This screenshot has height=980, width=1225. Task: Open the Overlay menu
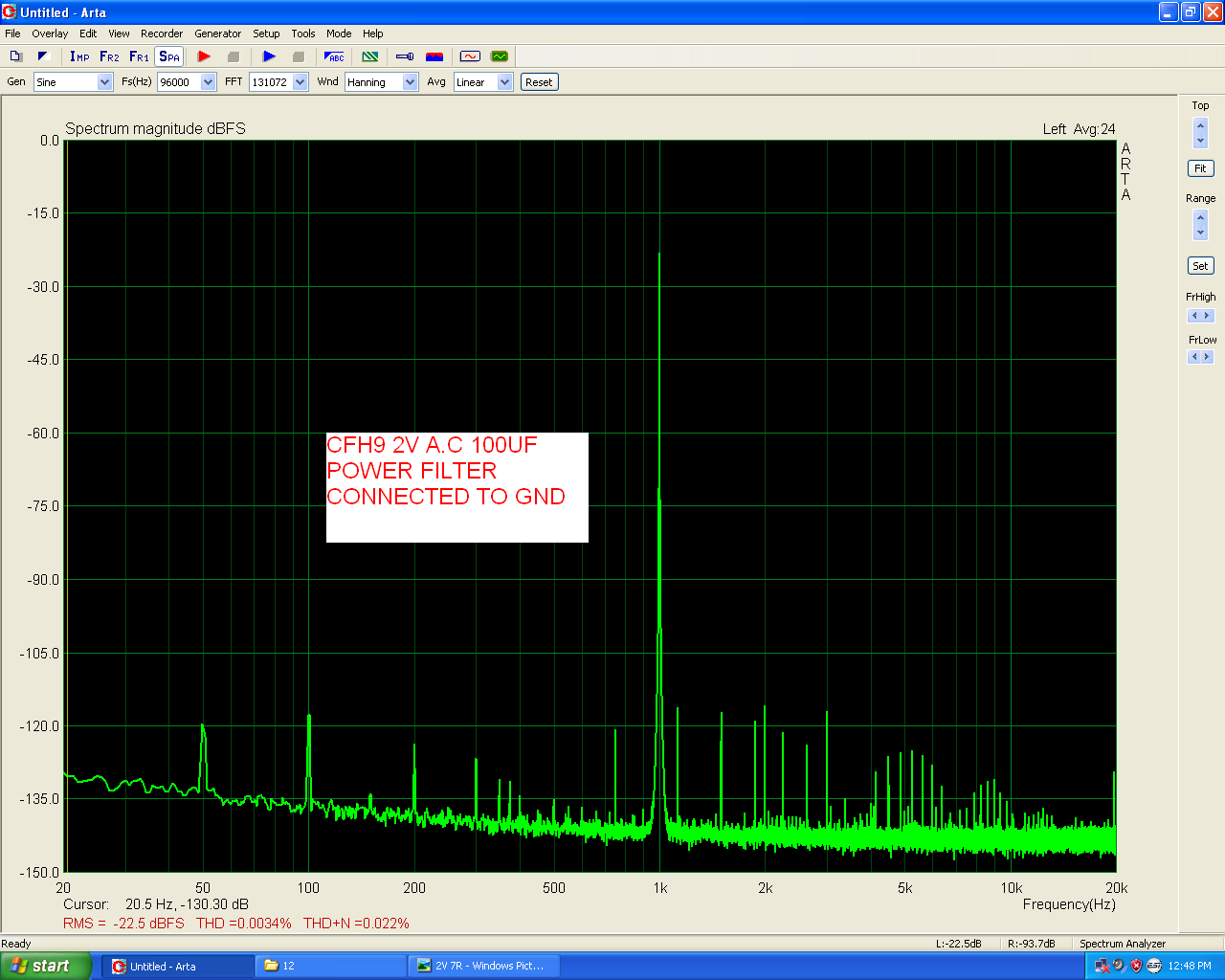pyautogui.click(x=50, y=33)
